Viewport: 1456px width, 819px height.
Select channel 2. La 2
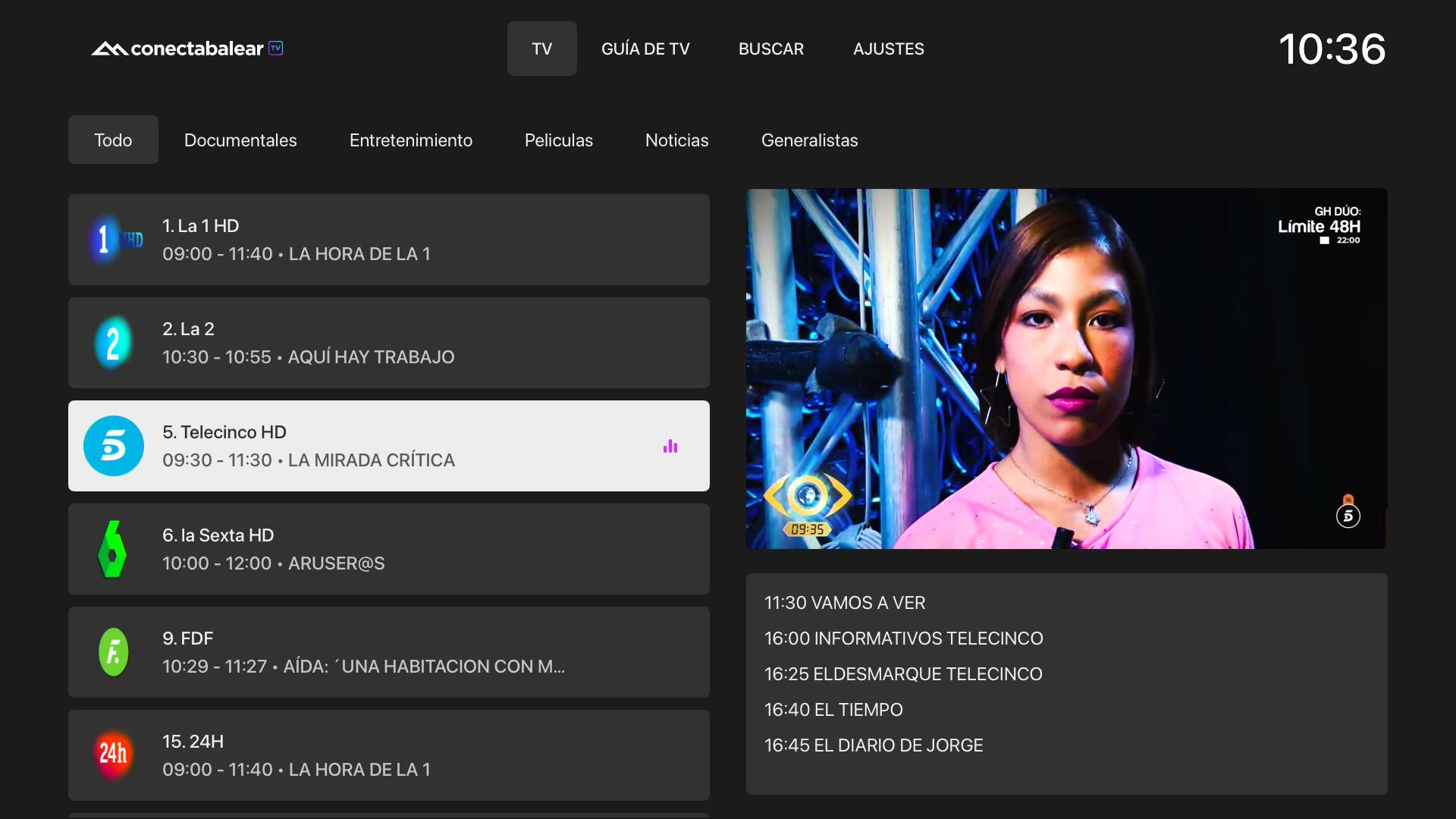[x=389, y=343]
